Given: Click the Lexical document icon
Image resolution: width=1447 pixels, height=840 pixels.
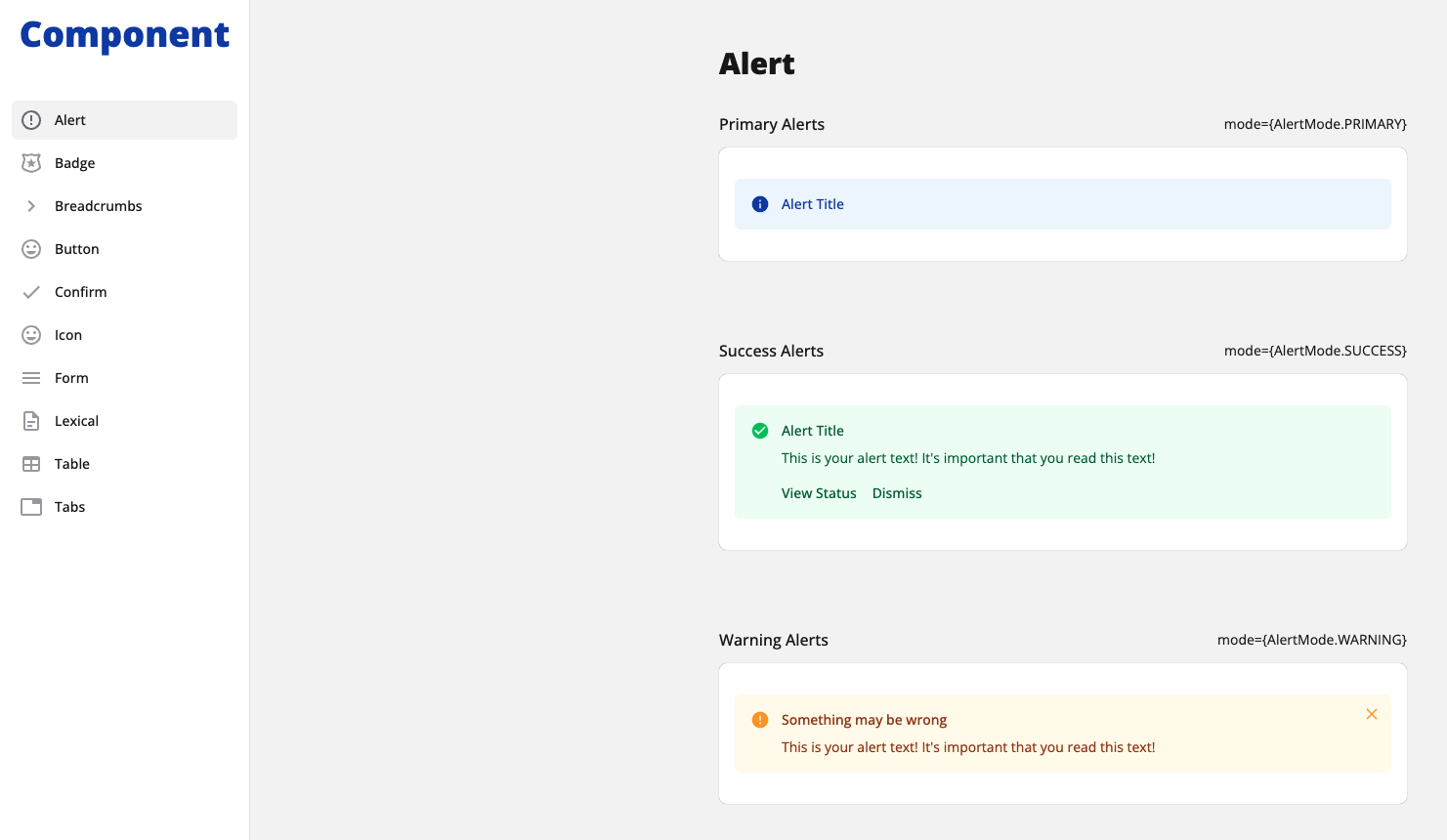Looking at the screenshot, I should (x=31, y=421).
